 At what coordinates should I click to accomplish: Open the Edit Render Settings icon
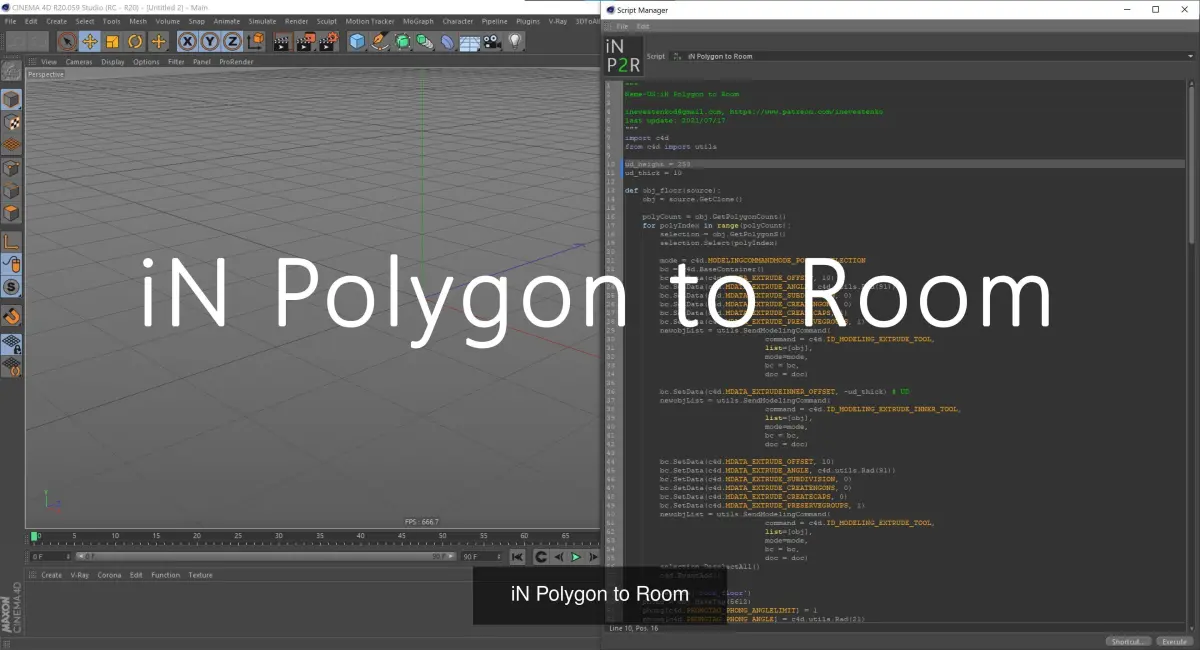point(328,41)
